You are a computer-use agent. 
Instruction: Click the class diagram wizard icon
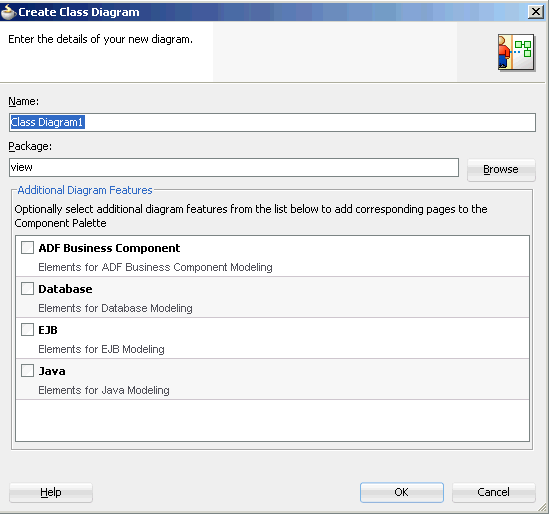coord(516,52)
